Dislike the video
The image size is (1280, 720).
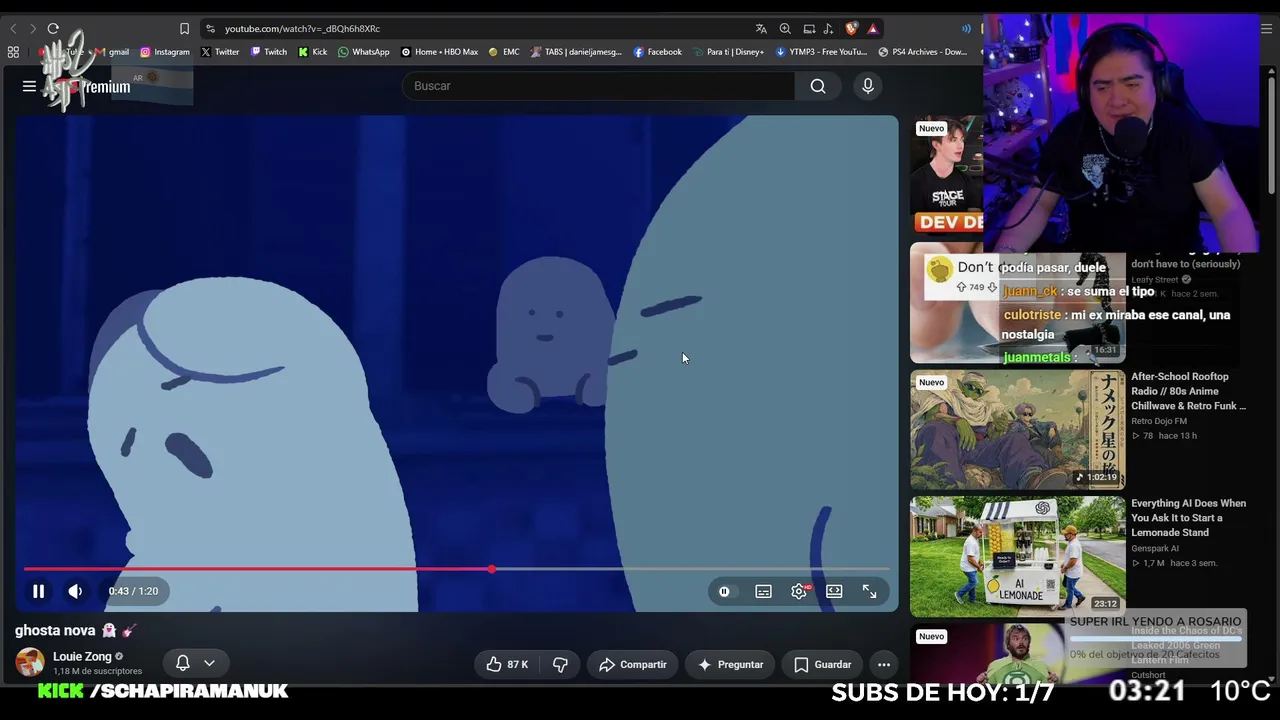560,664
